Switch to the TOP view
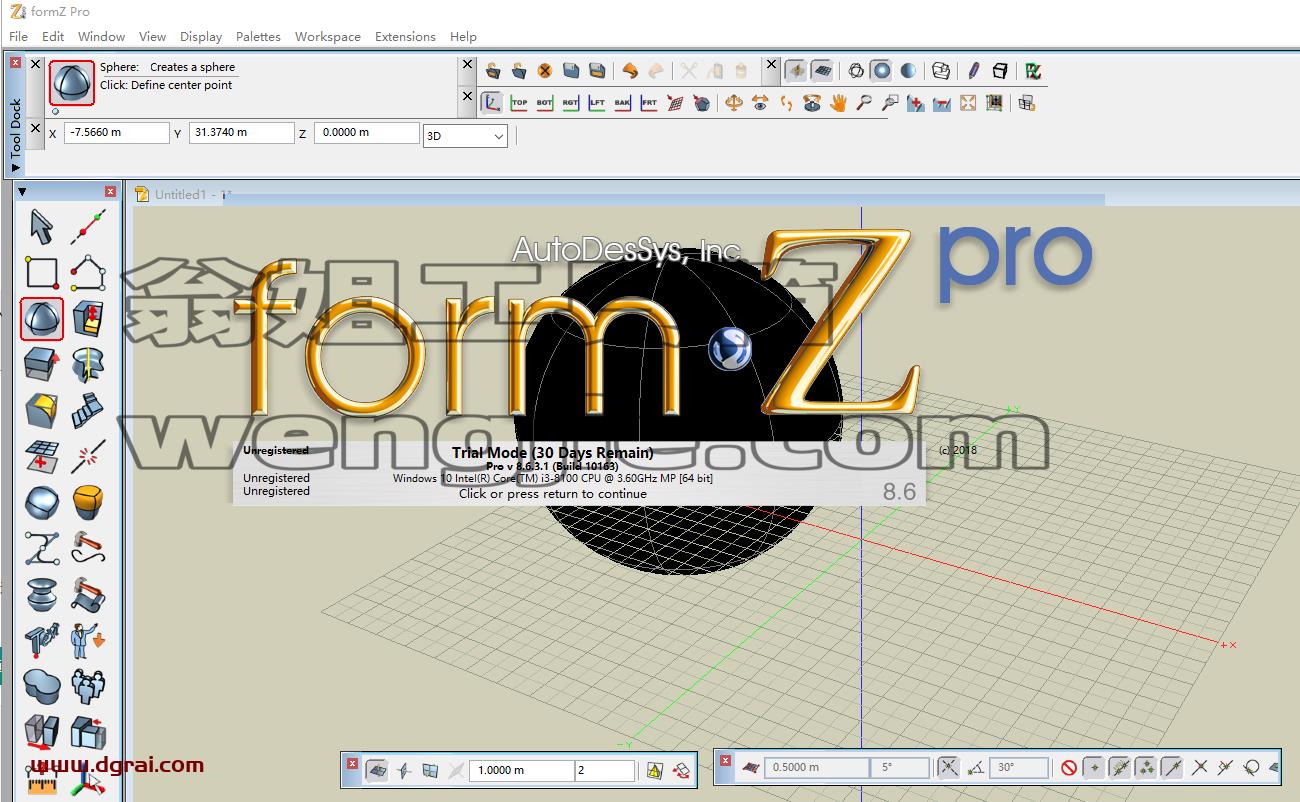This screenshot has width=1300, height=802. click(x=519, y=102)
